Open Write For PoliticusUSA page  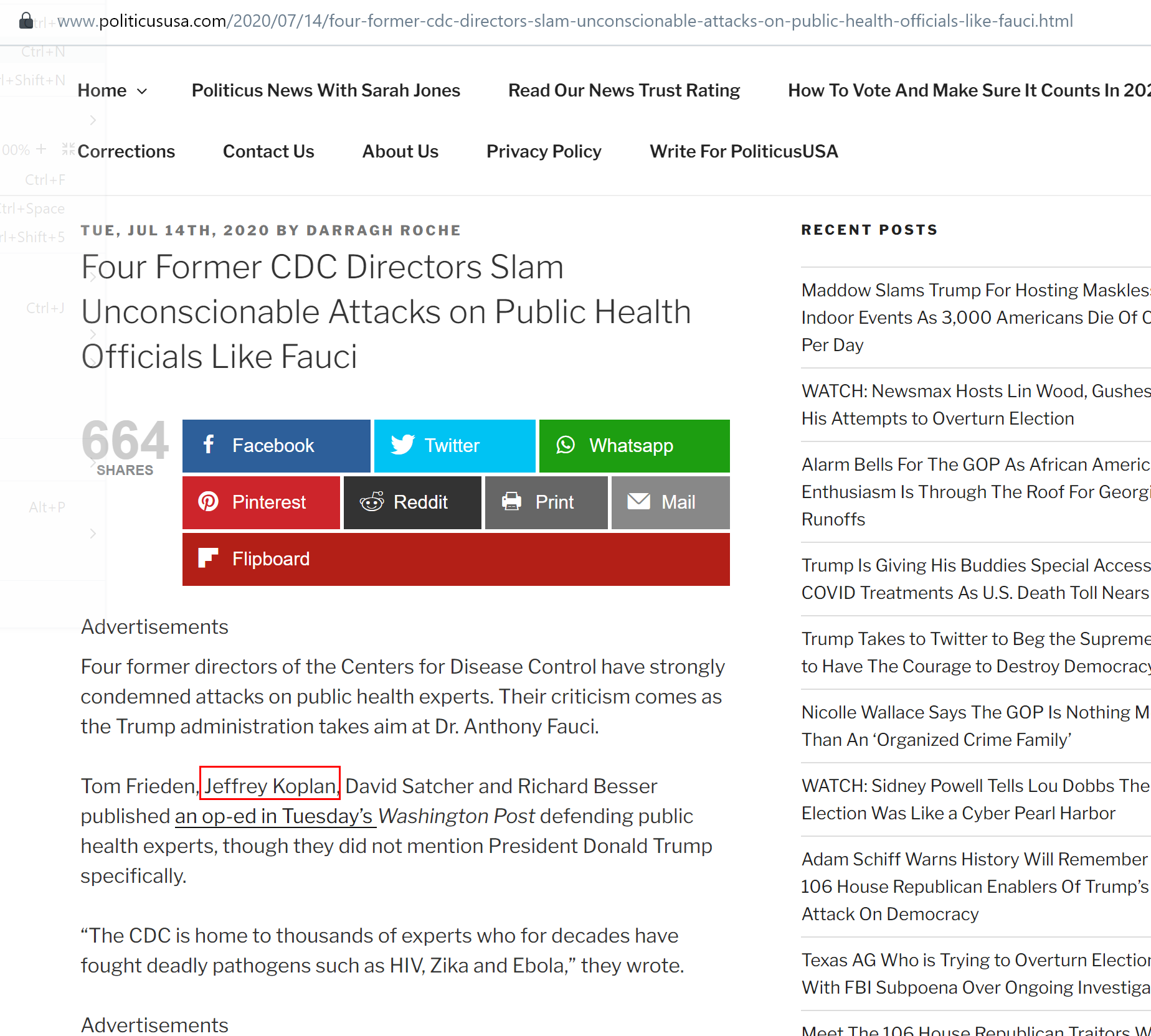(x=744, y=152)
